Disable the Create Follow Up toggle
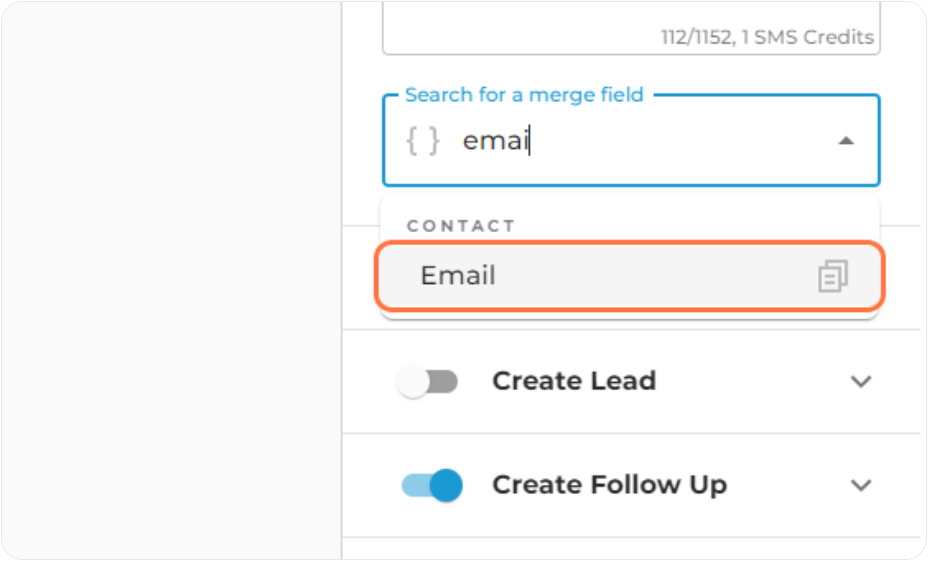The height and width of the screenshot is (563, 930). 432,486
